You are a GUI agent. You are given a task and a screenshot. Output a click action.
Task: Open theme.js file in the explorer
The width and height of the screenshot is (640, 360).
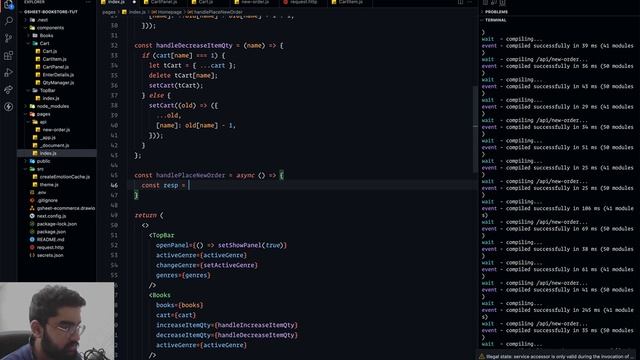(x=49, y=184)
